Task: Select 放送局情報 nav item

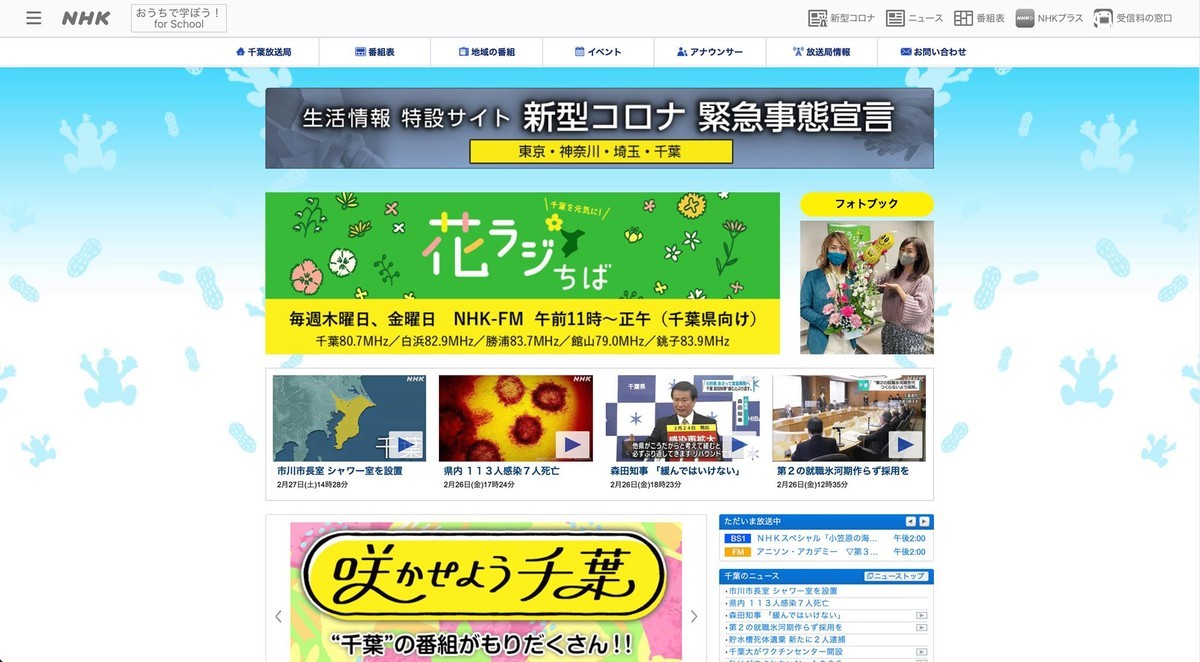Action: click(x=821, y=51)
